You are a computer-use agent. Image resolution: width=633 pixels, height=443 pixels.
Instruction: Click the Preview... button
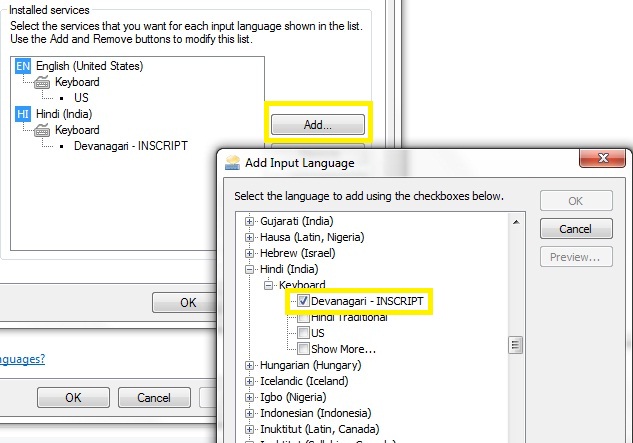(576, 257)
